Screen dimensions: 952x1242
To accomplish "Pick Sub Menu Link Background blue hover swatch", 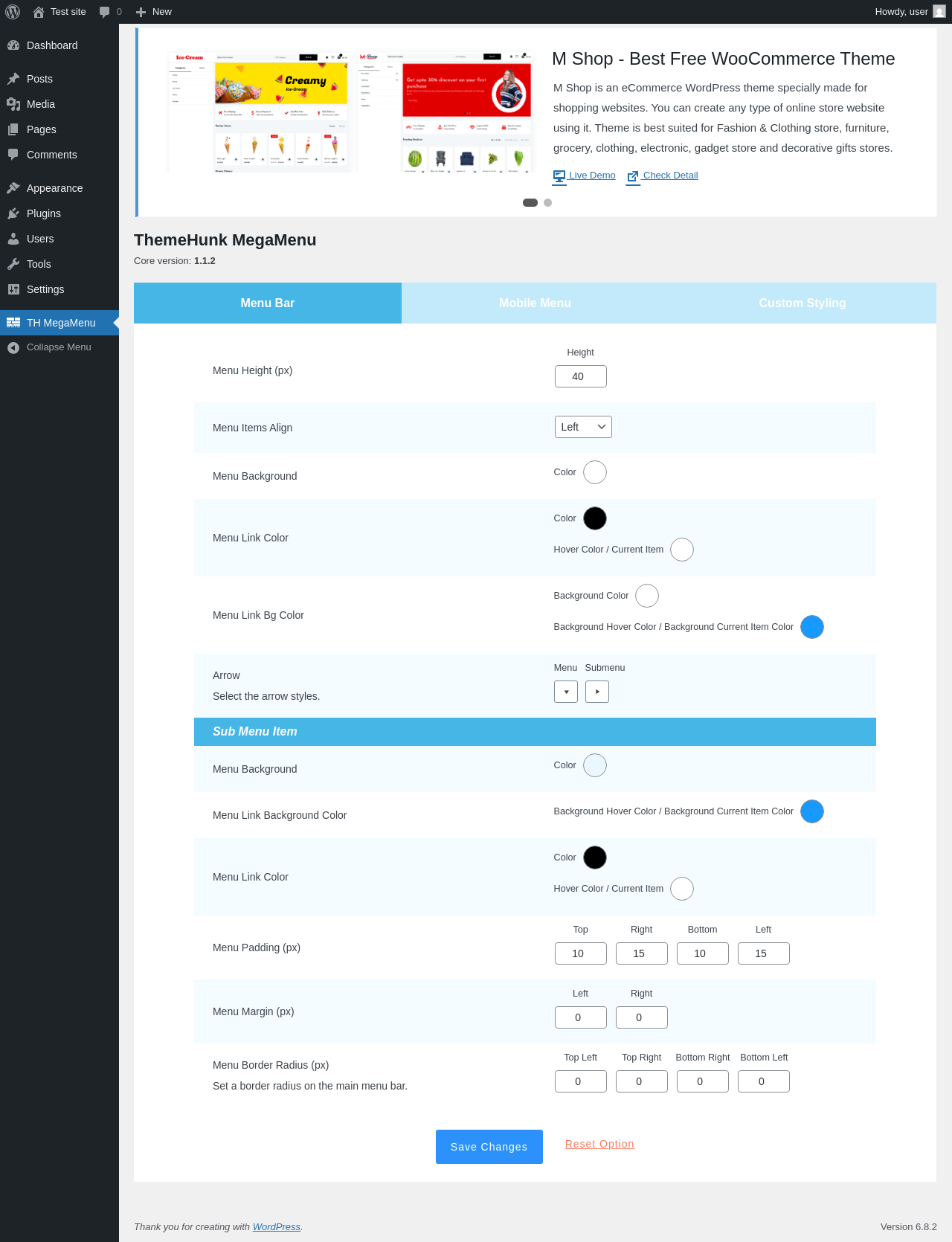I will pyautogui.click(x=812, y=811).
